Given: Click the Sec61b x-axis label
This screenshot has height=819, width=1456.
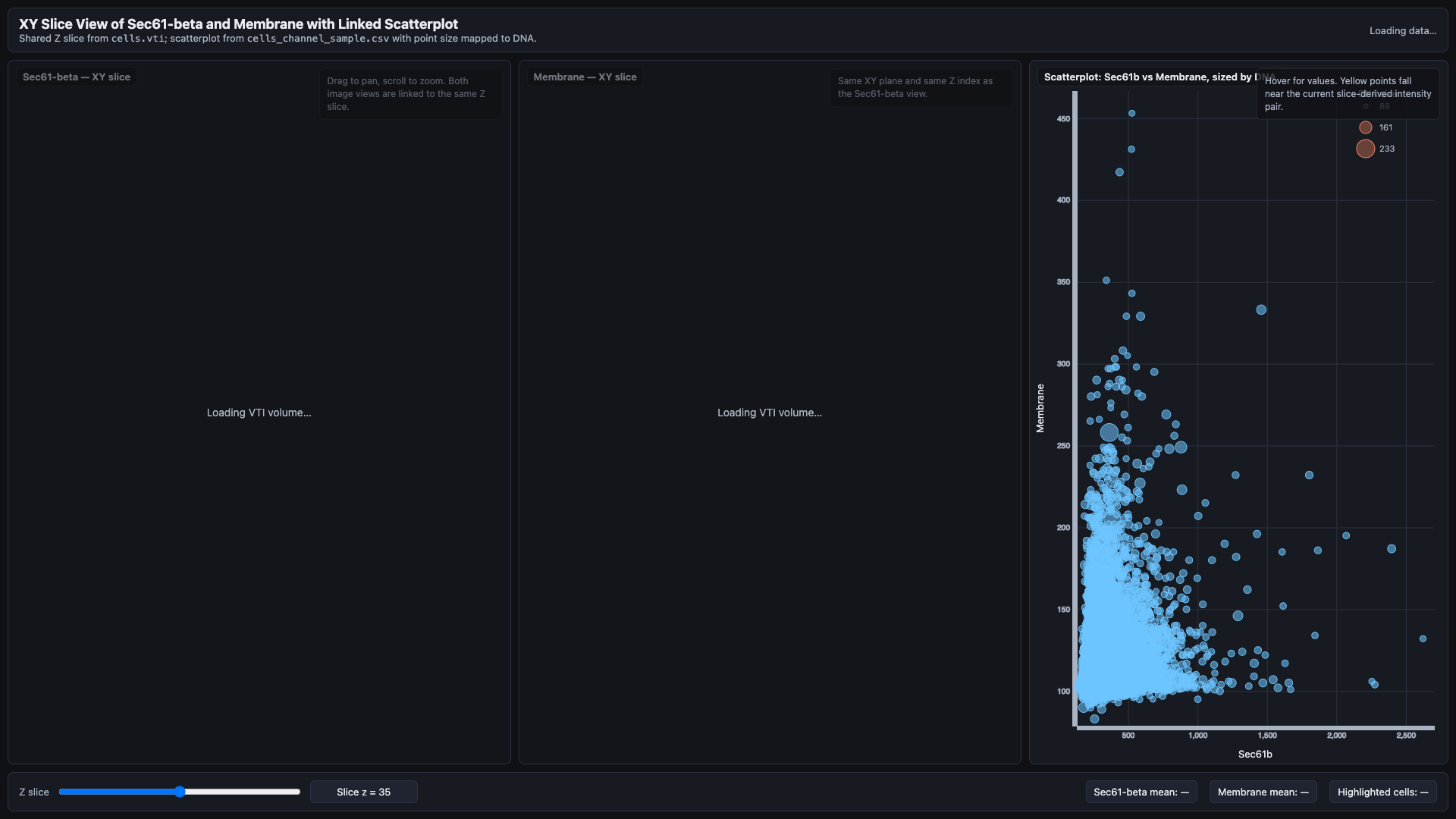Looking at the screenshot, I should (1255, 754).
